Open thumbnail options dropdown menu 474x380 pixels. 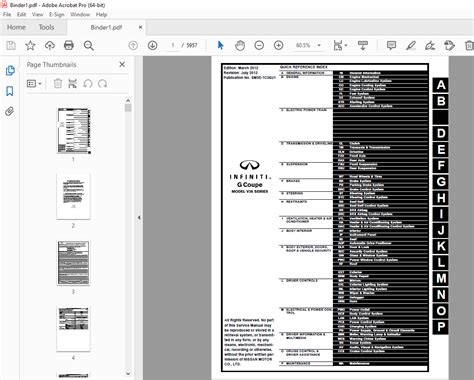click(34, 84)
